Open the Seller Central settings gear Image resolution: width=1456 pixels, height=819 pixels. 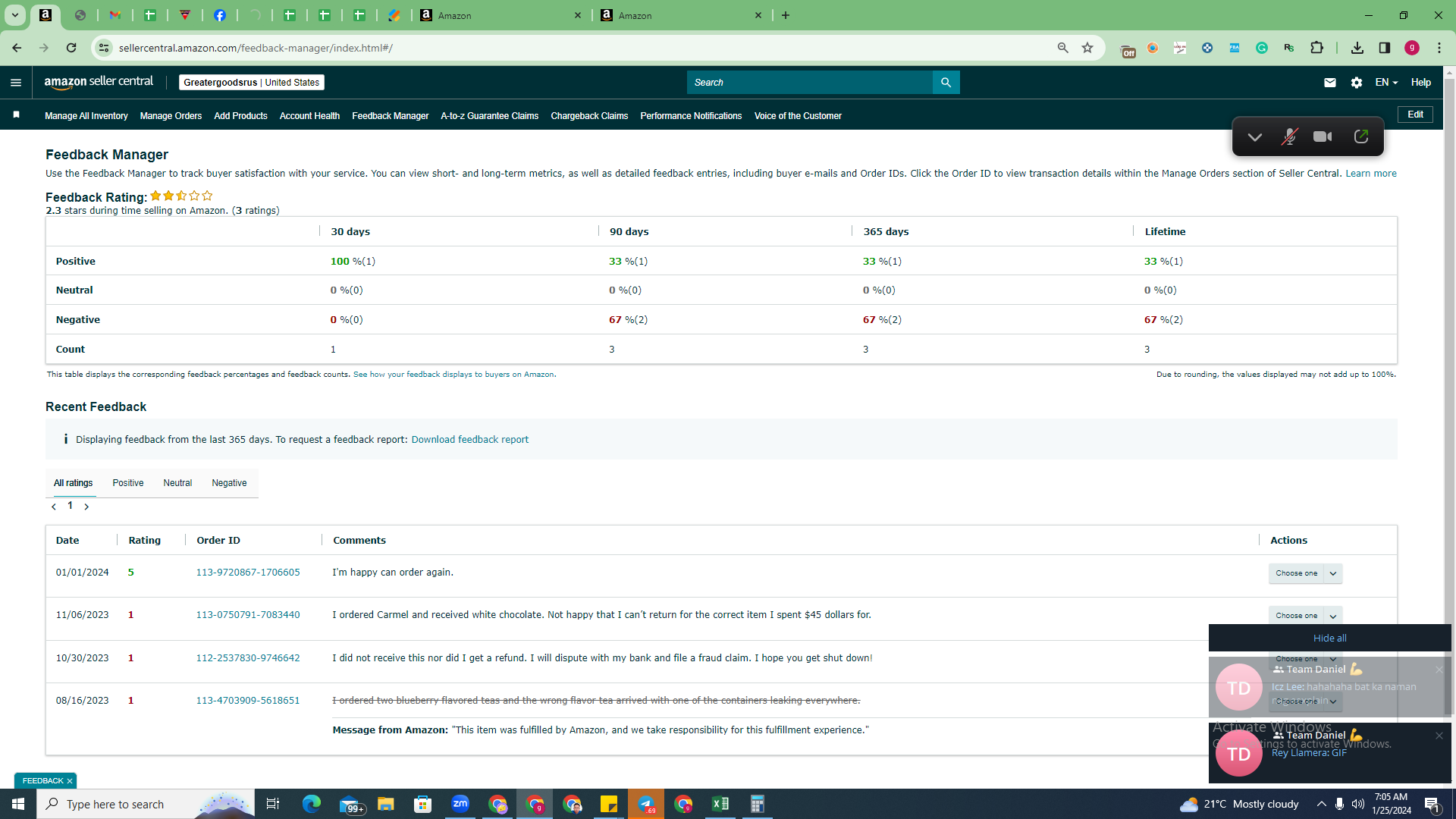click(x=1357, y=83)
